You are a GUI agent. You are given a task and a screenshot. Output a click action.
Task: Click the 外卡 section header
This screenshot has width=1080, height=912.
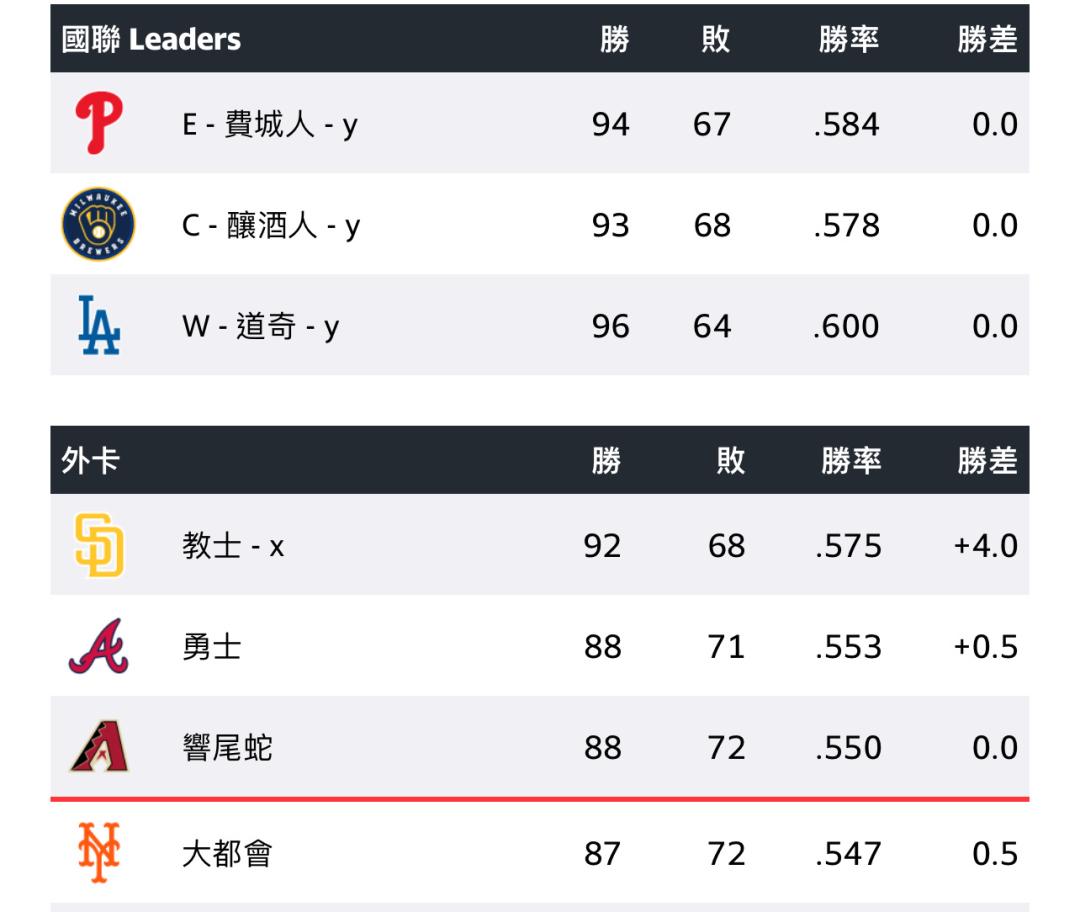point(90,460)
